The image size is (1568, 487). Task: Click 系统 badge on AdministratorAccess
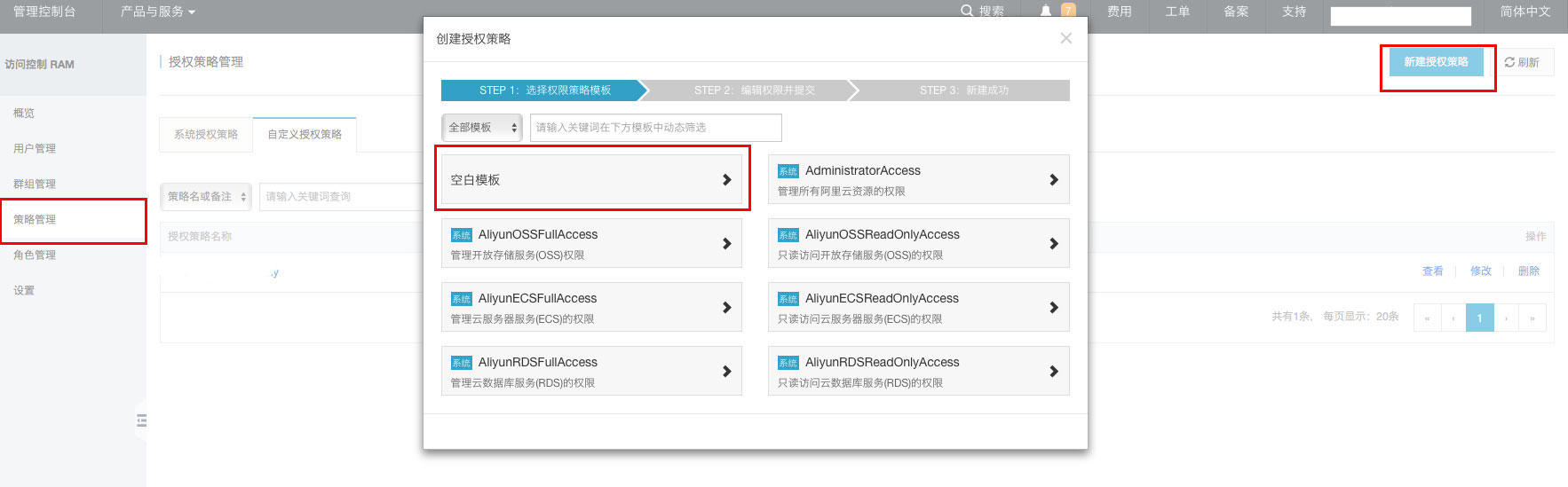point(788,171)
